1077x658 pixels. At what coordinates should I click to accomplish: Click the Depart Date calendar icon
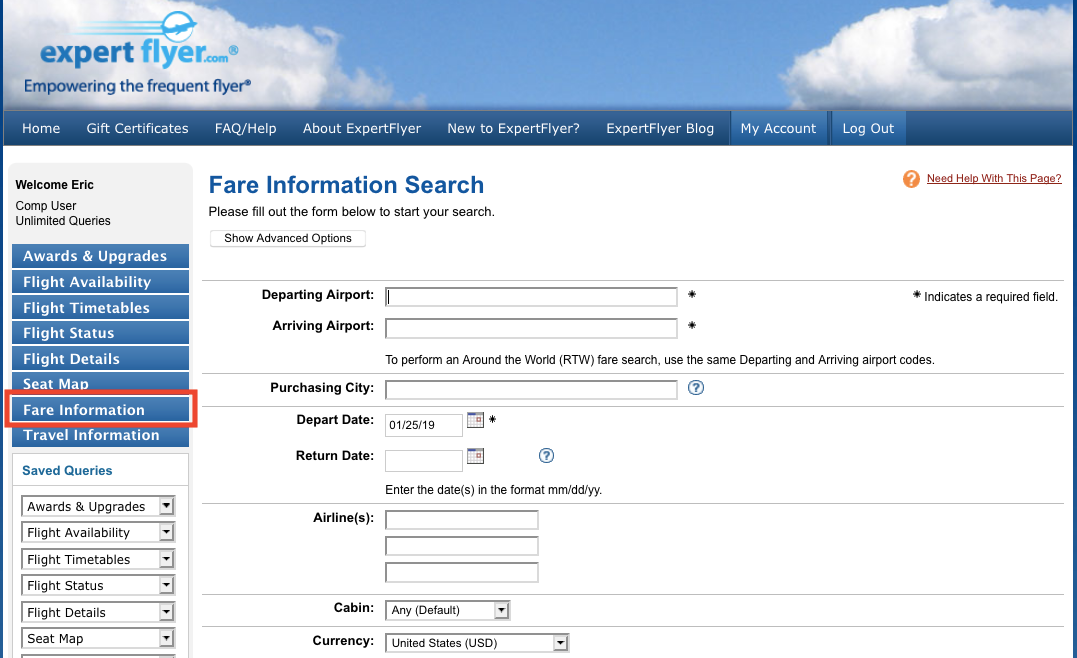[475, 421]
